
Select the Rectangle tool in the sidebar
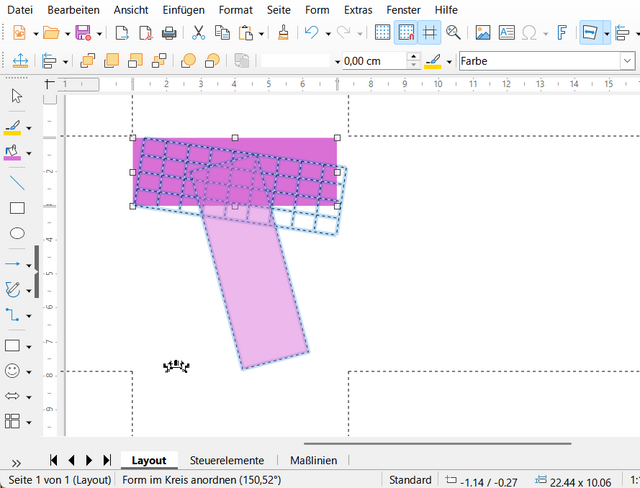click(x=17, y=208)
